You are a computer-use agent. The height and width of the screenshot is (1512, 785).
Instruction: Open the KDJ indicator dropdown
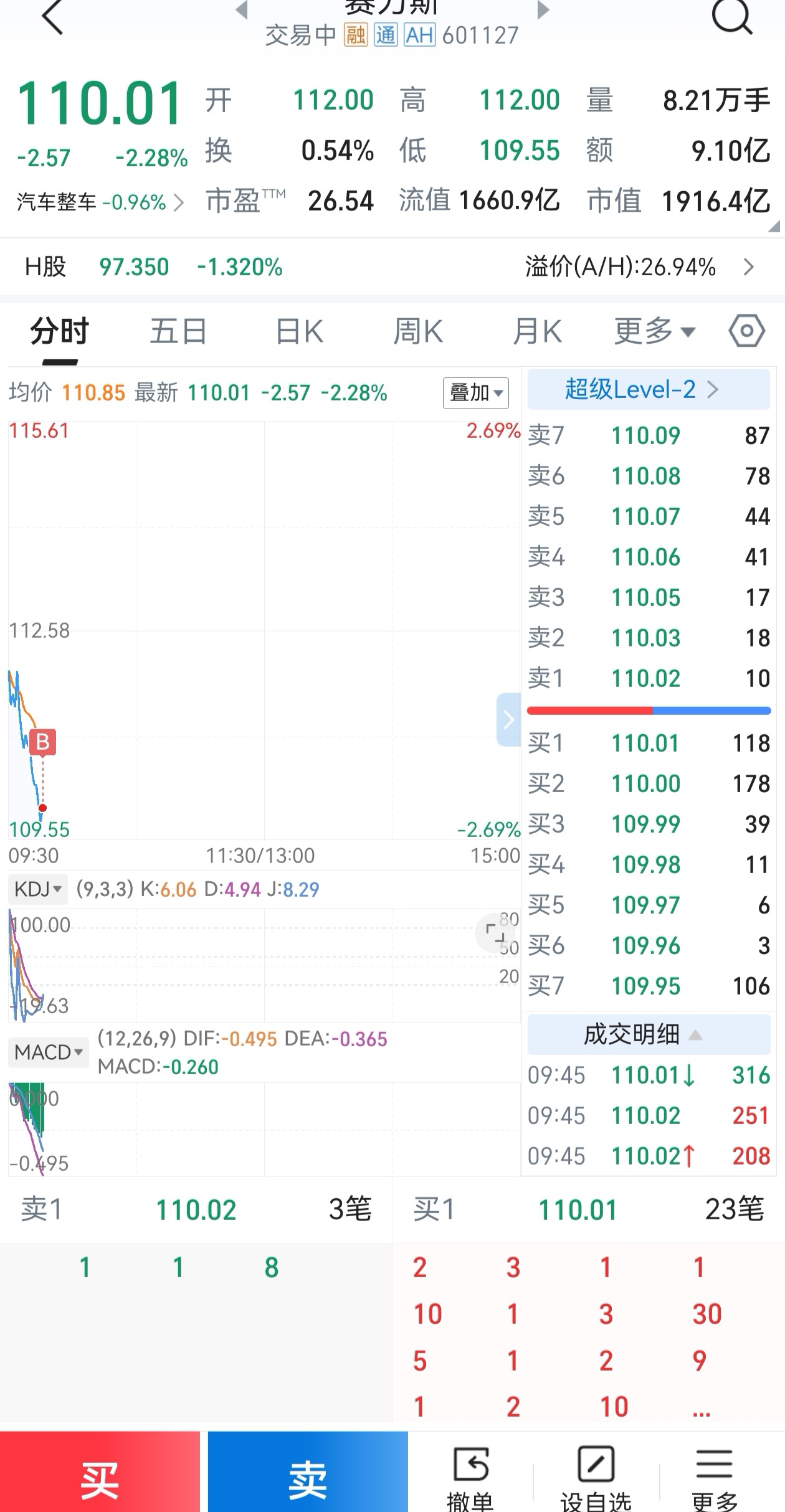38,889
